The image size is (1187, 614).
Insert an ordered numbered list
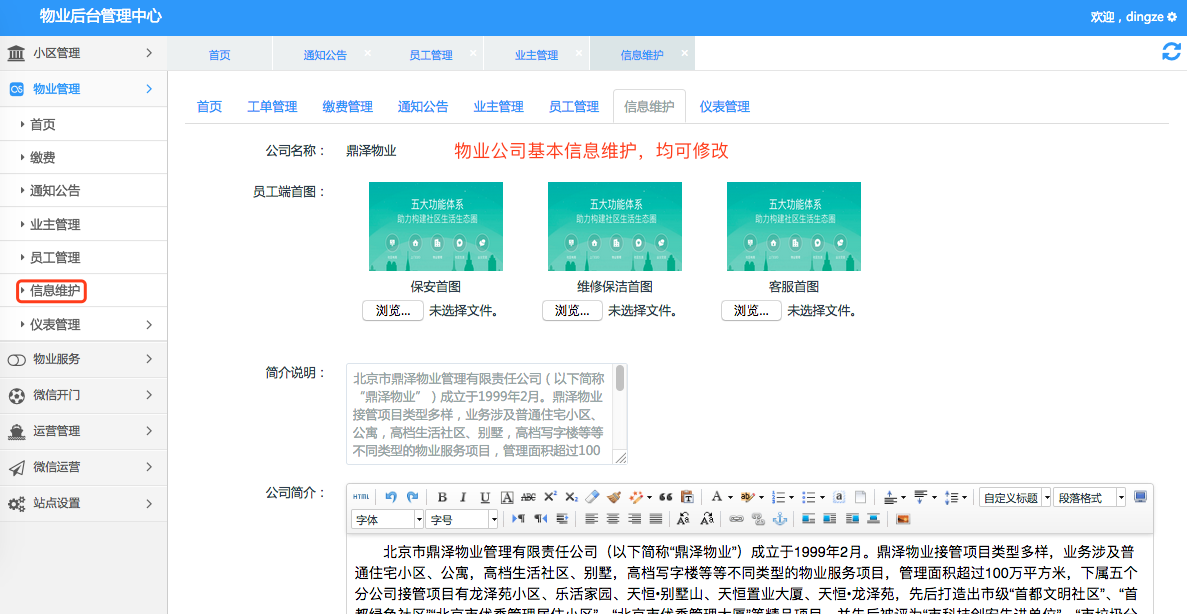[778, 497]
